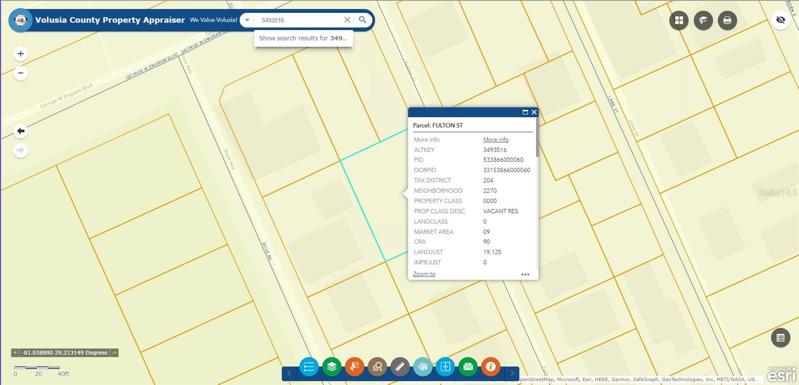Select the PID value 533866000060
799x385 pixels.
click(x=503, y=160)
